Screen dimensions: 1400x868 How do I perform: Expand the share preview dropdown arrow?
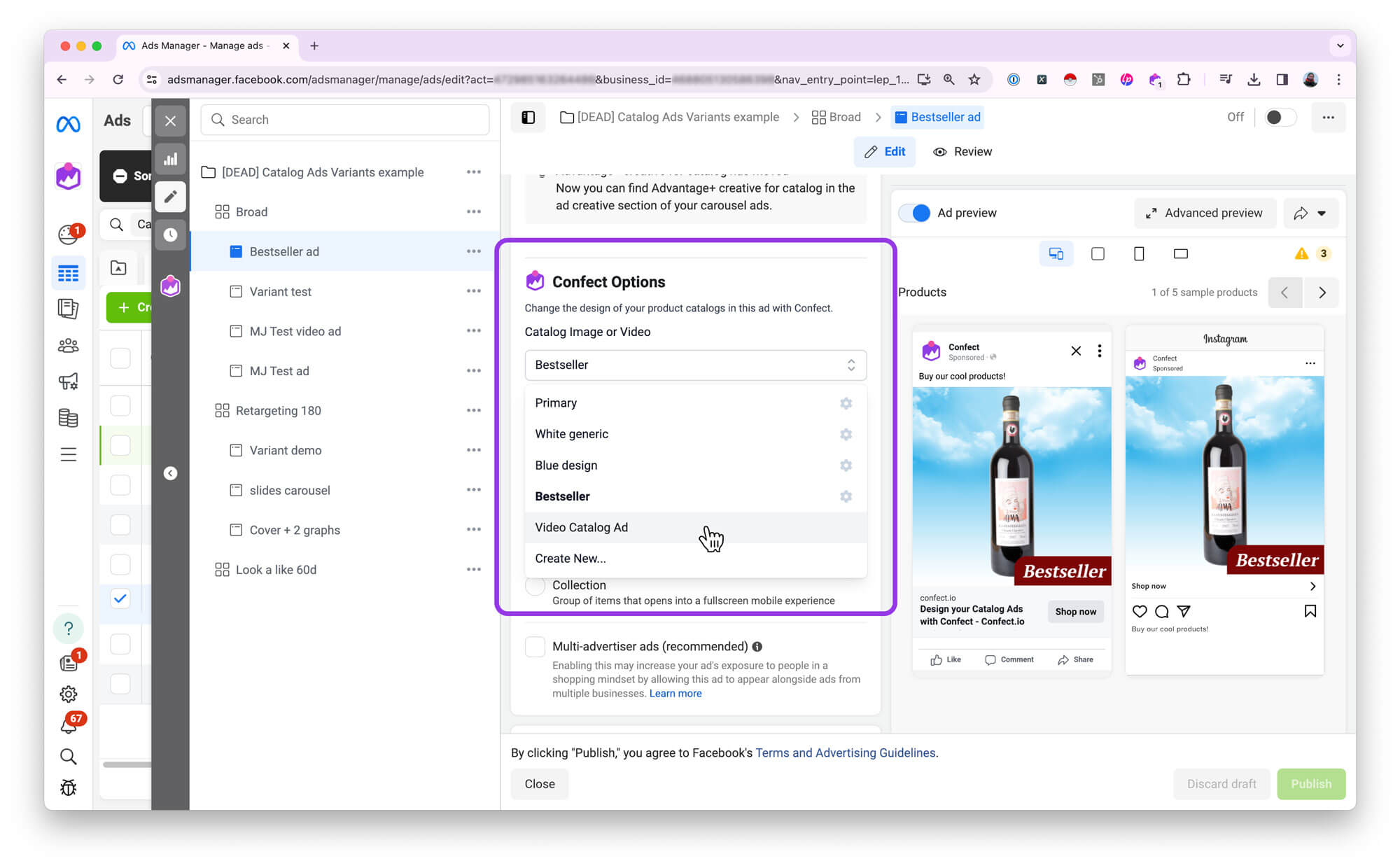pyautogui.click(x=1322, y=213)
